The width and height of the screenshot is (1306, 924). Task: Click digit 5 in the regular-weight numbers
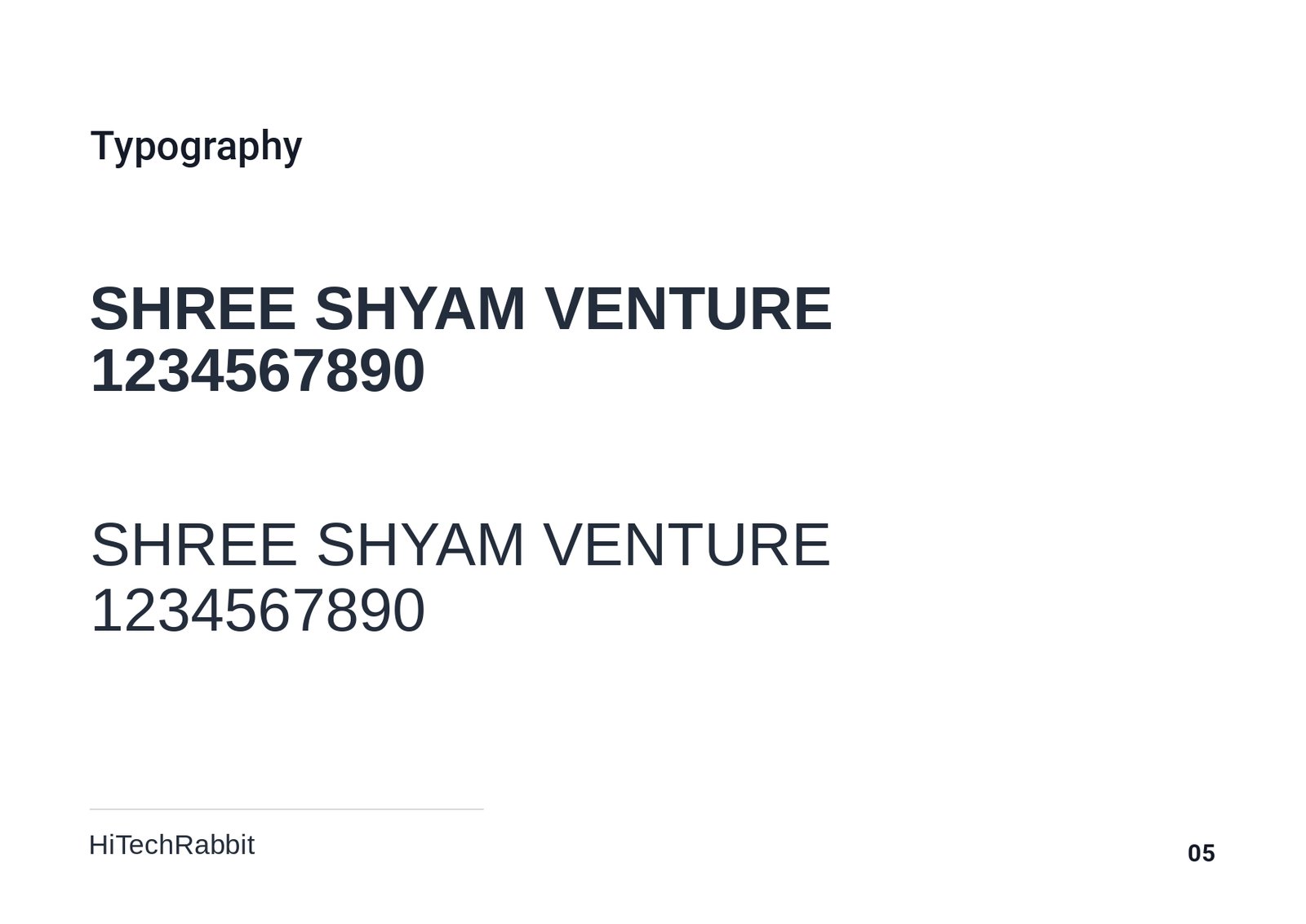(x=241, y=611)
